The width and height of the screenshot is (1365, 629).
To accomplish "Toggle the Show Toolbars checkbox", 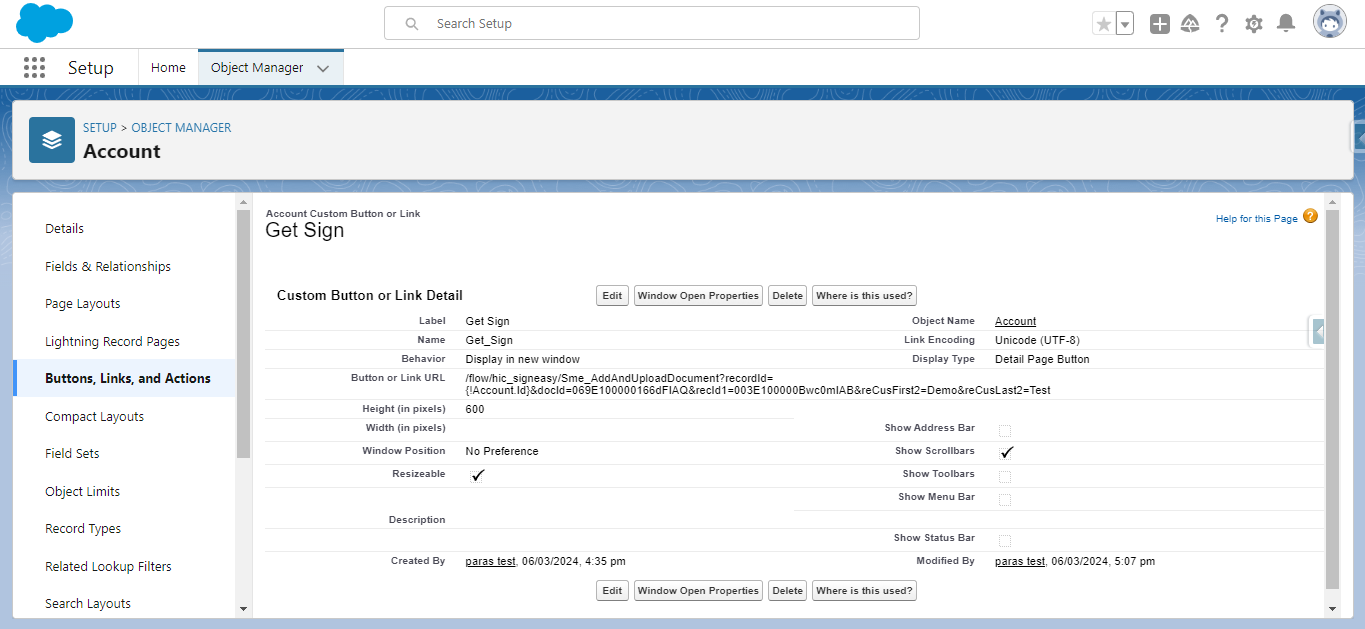I will 1005,477.
